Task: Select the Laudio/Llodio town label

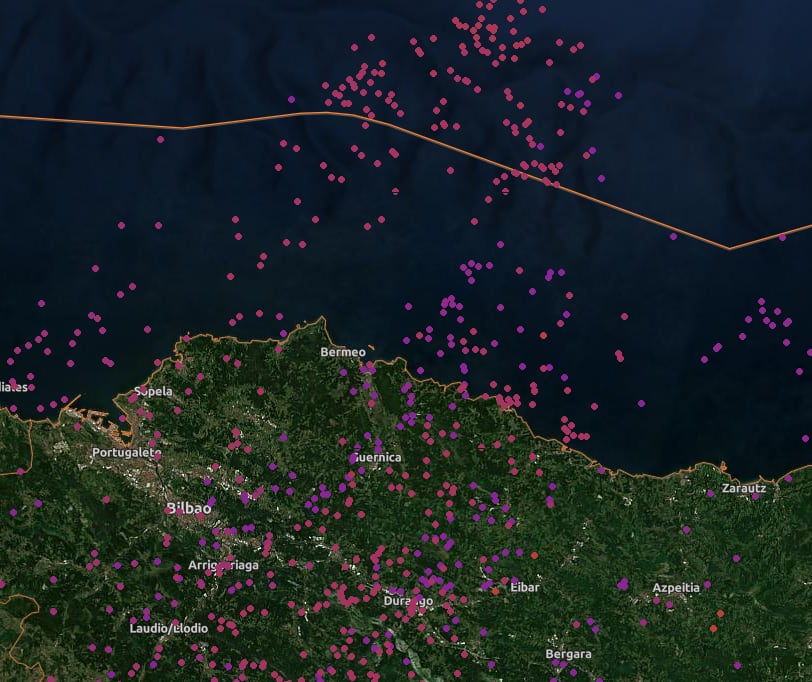Action: 169,628
